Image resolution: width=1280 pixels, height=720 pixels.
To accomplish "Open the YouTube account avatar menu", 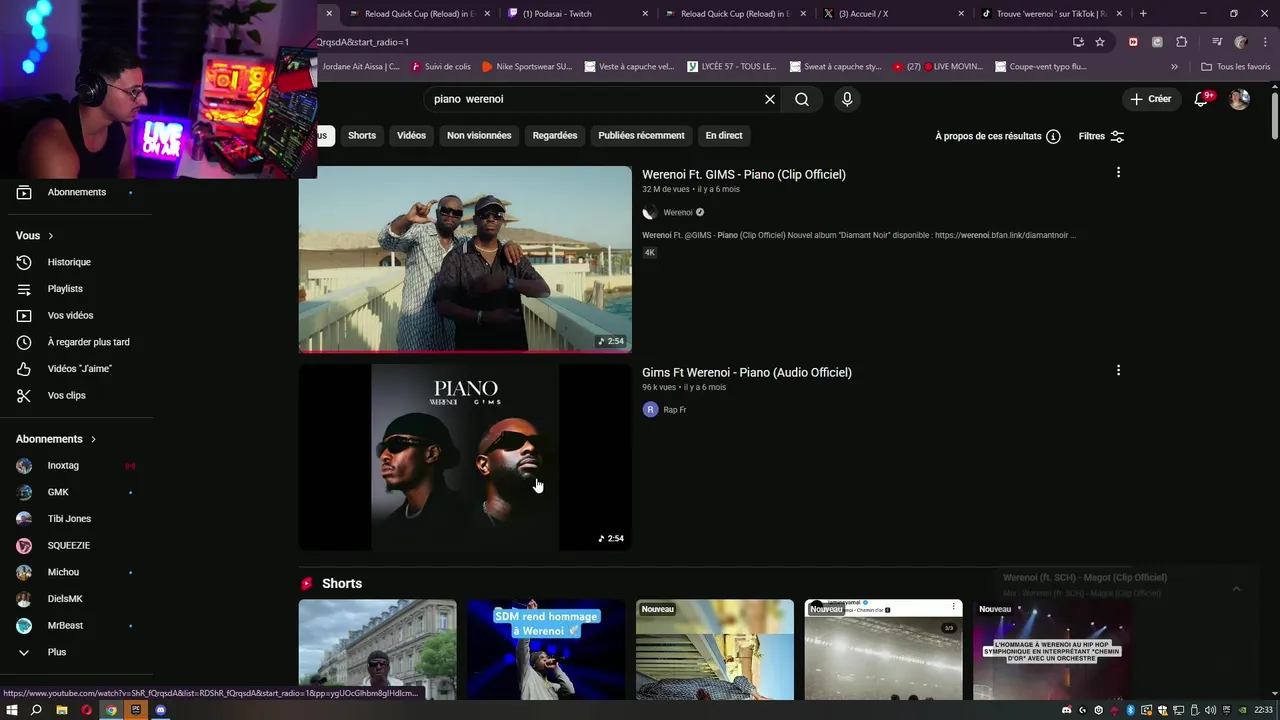I will pos(1239,99).
